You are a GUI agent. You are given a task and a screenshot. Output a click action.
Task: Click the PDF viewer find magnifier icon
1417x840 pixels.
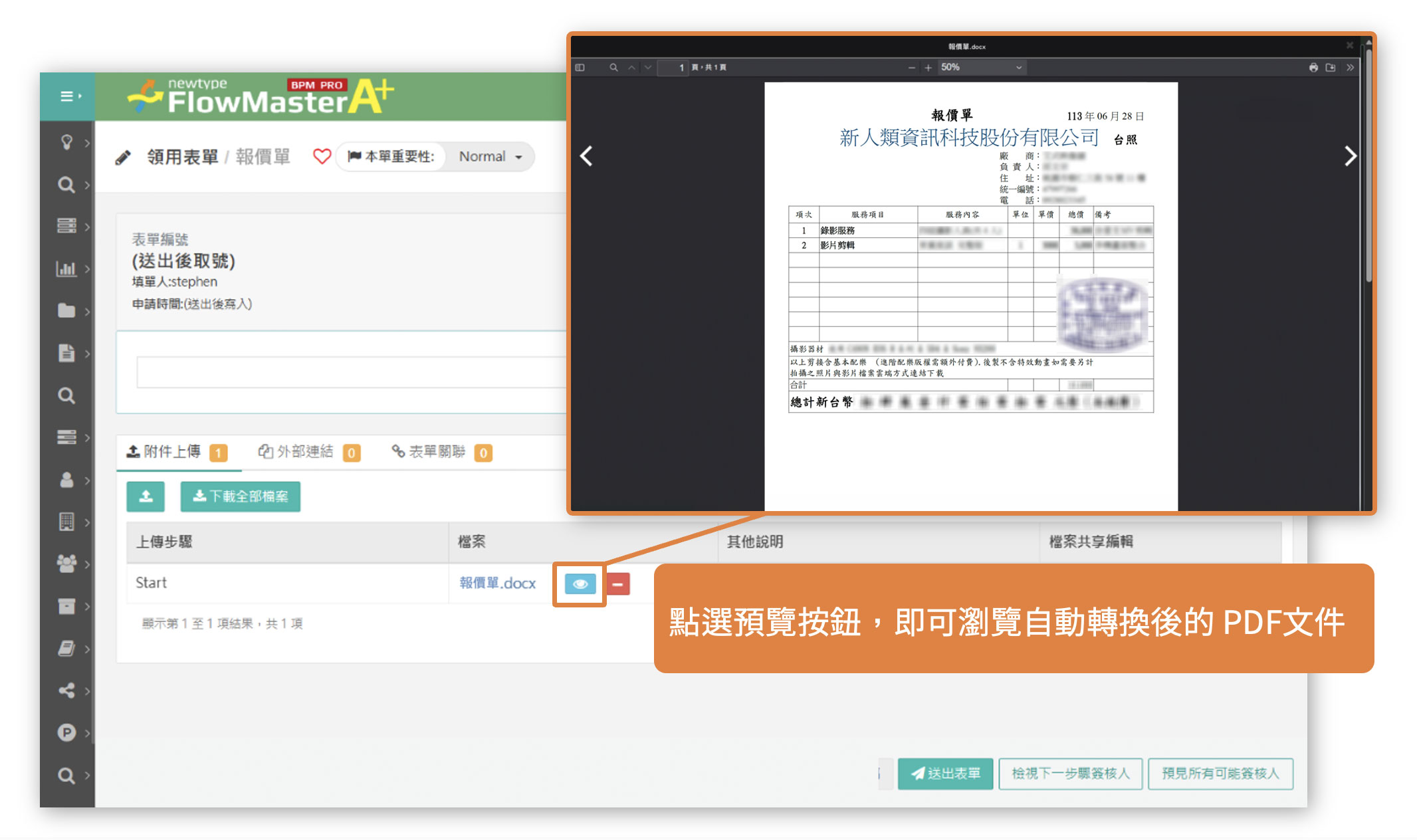tap(613, 67)
